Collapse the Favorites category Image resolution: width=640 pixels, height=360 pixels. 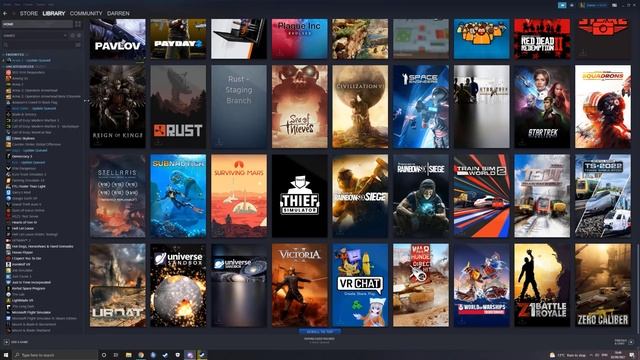(14, 54)
